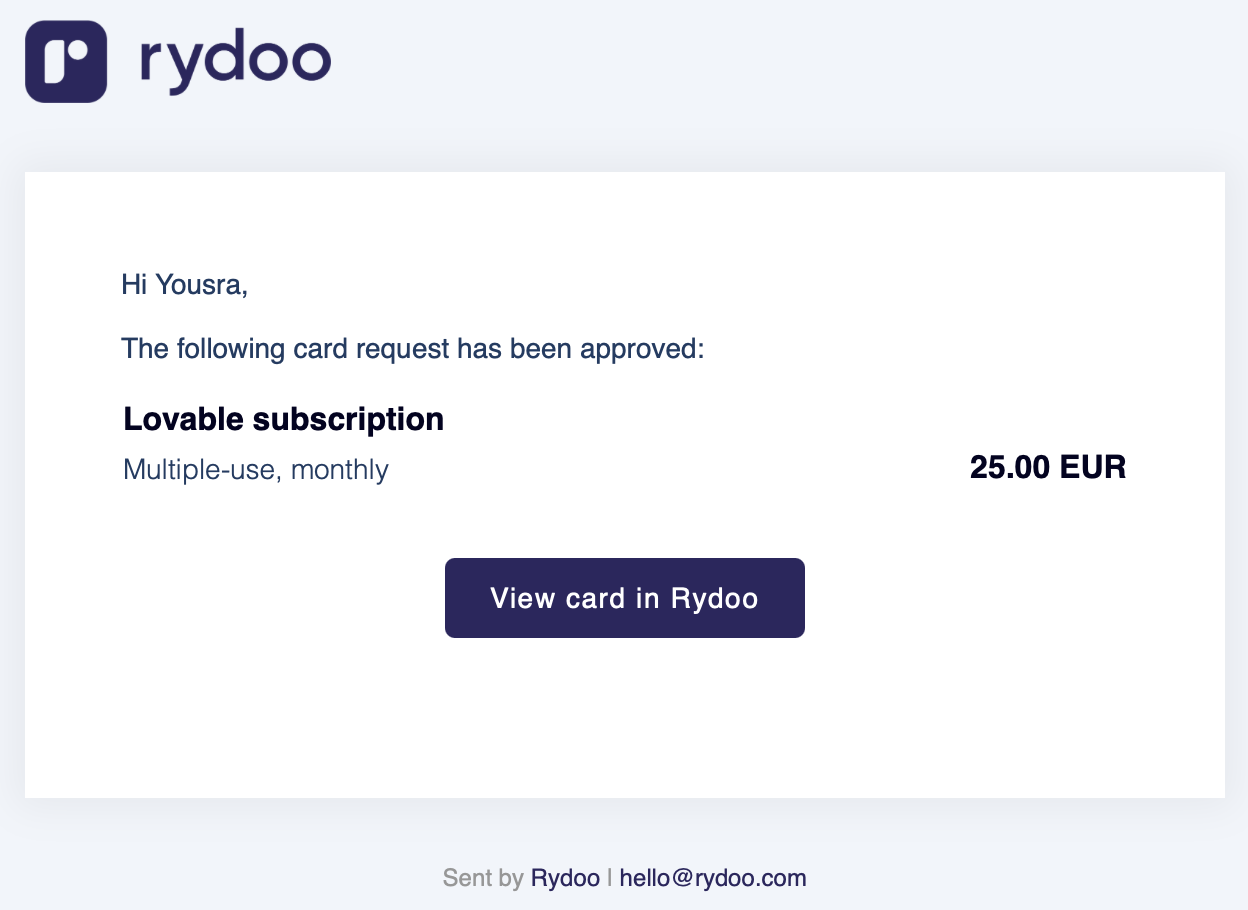Click the Lovable subscription heading
This screenshot has width=1248, height=910.
tap(283, 419)
